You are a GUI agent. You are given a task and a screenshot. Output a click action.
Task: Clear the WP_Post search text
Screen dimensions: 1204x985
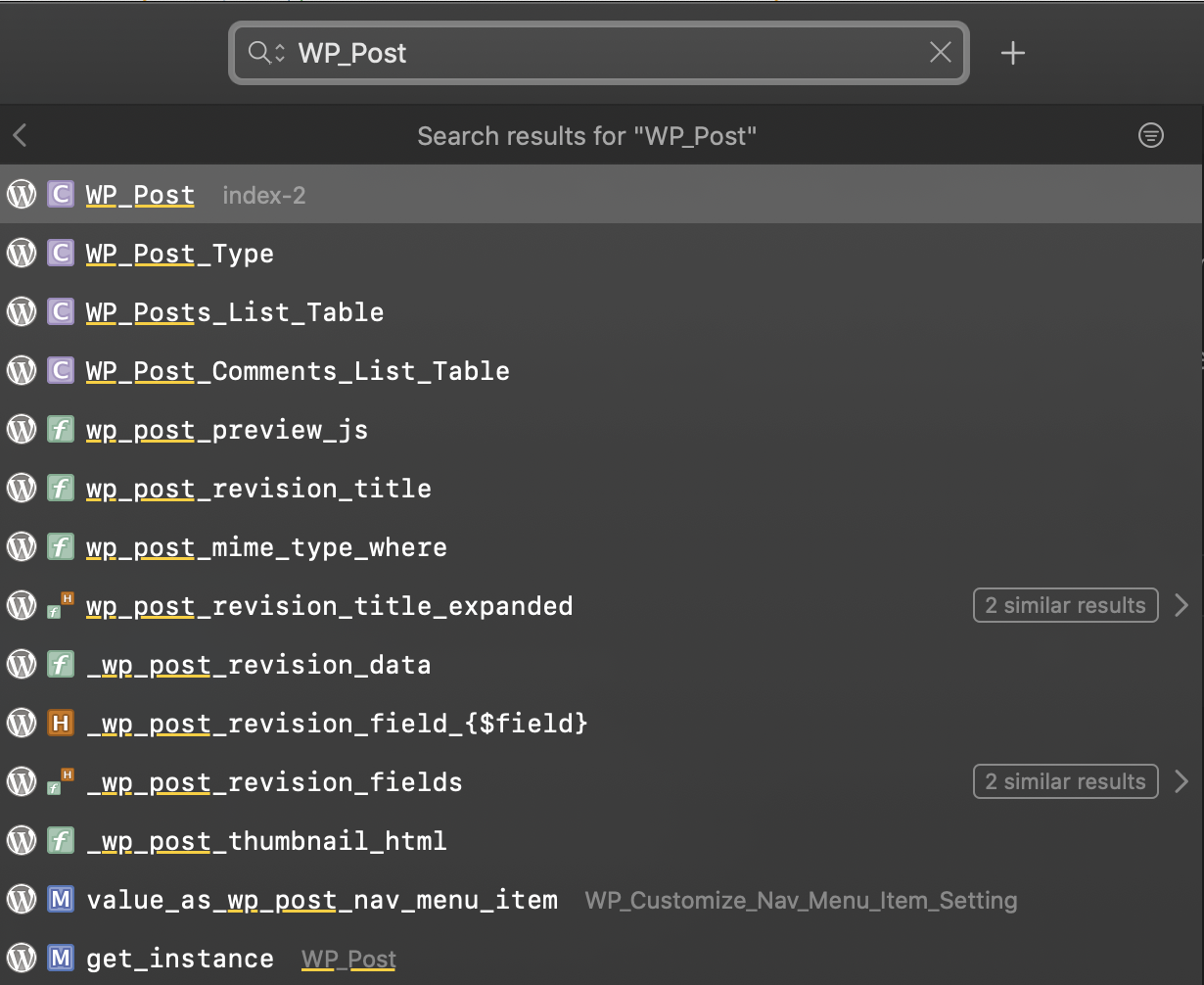[x=940, y=53]
